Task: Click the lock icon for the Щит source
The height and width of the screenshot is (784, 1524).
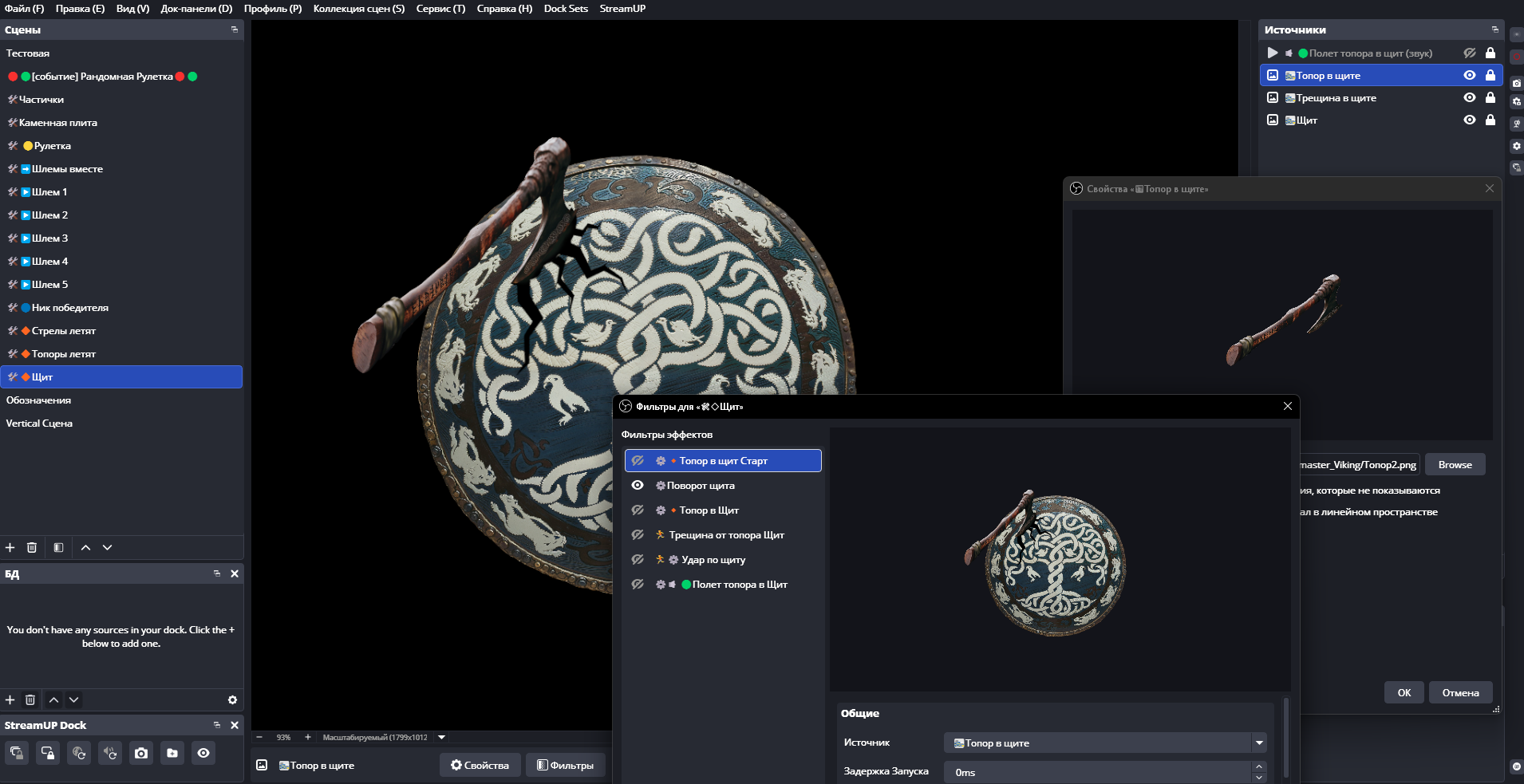Action: (x=1490, y=120)
